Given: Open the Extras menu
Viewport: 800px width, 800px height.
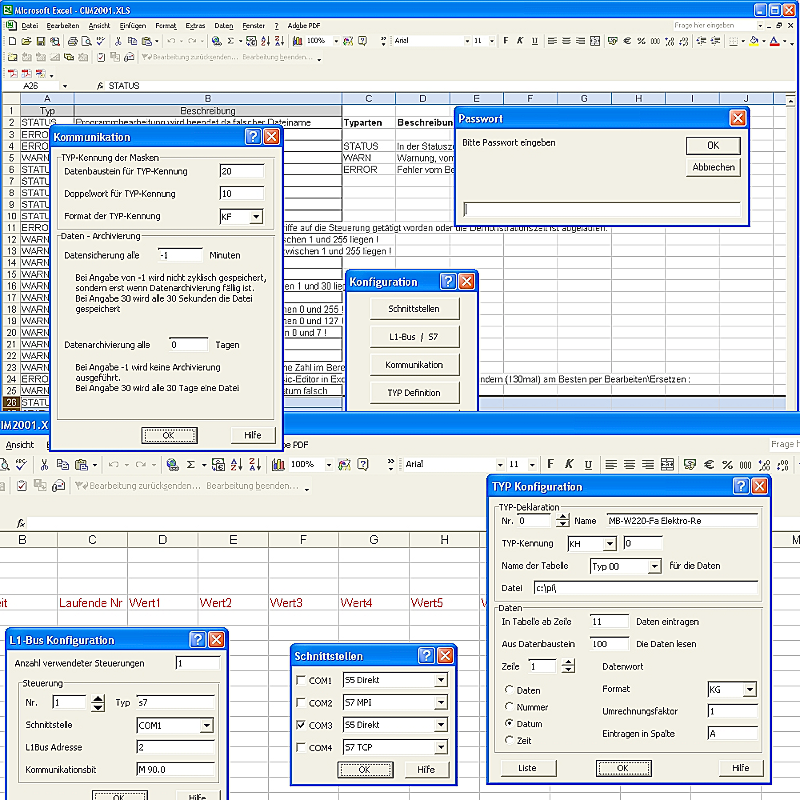Looking at the screenshot, I should coord(195,24).
